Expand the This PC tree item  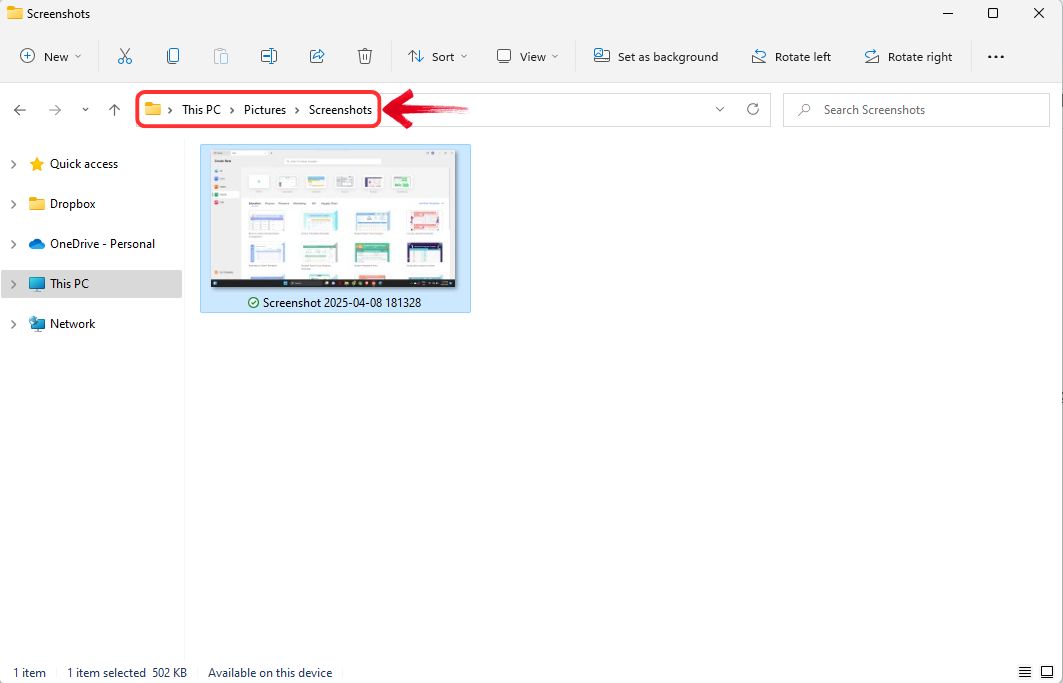click(x=14, y=283)
